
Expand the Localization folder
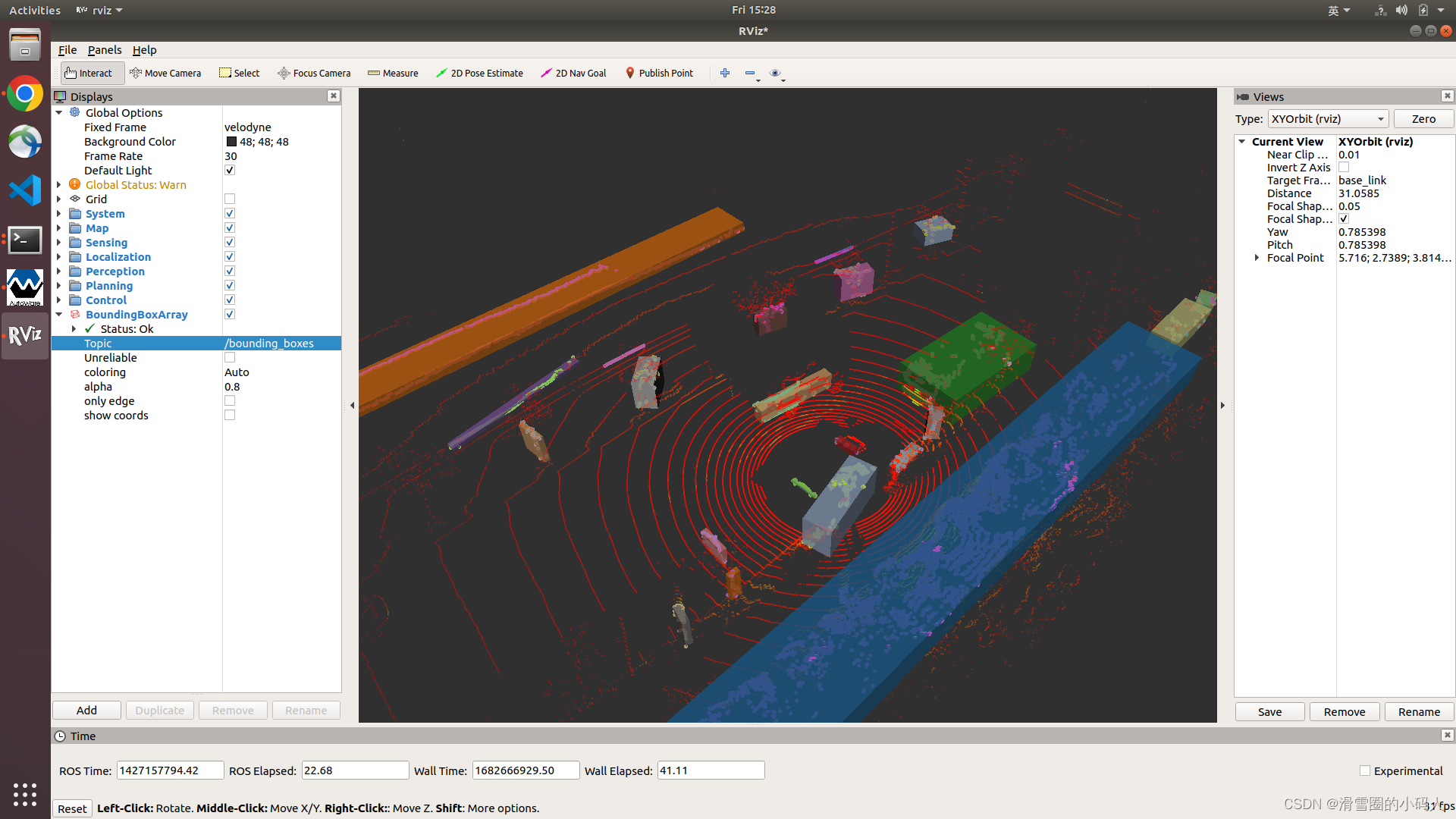point(59,256)
